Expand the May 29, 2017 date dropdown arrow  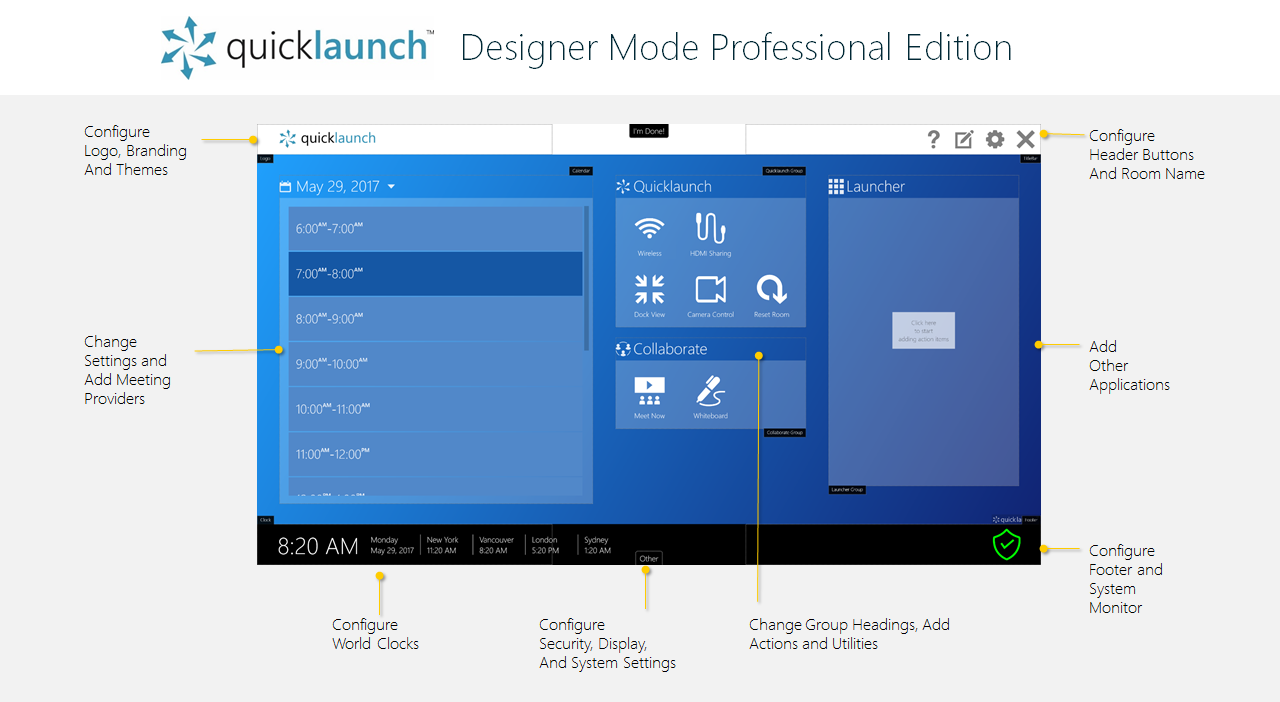(391, 187)
